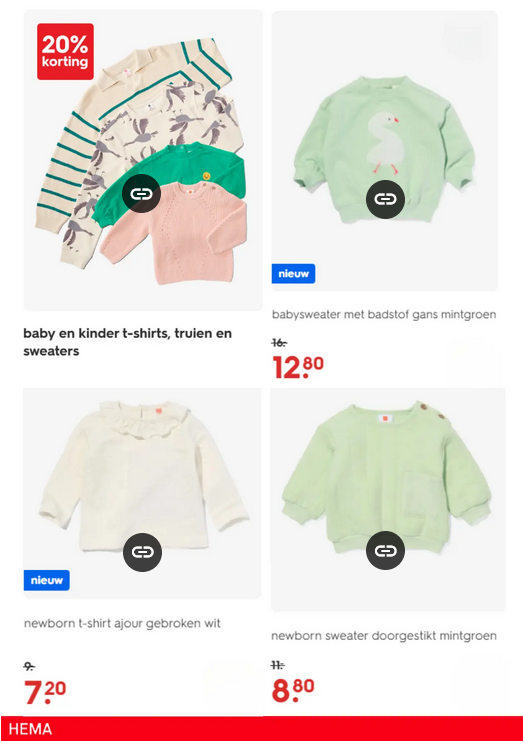Viewport: 523px width, 741px height.
Task: Click the 20% korting red badge
Action: click(65, 52)
